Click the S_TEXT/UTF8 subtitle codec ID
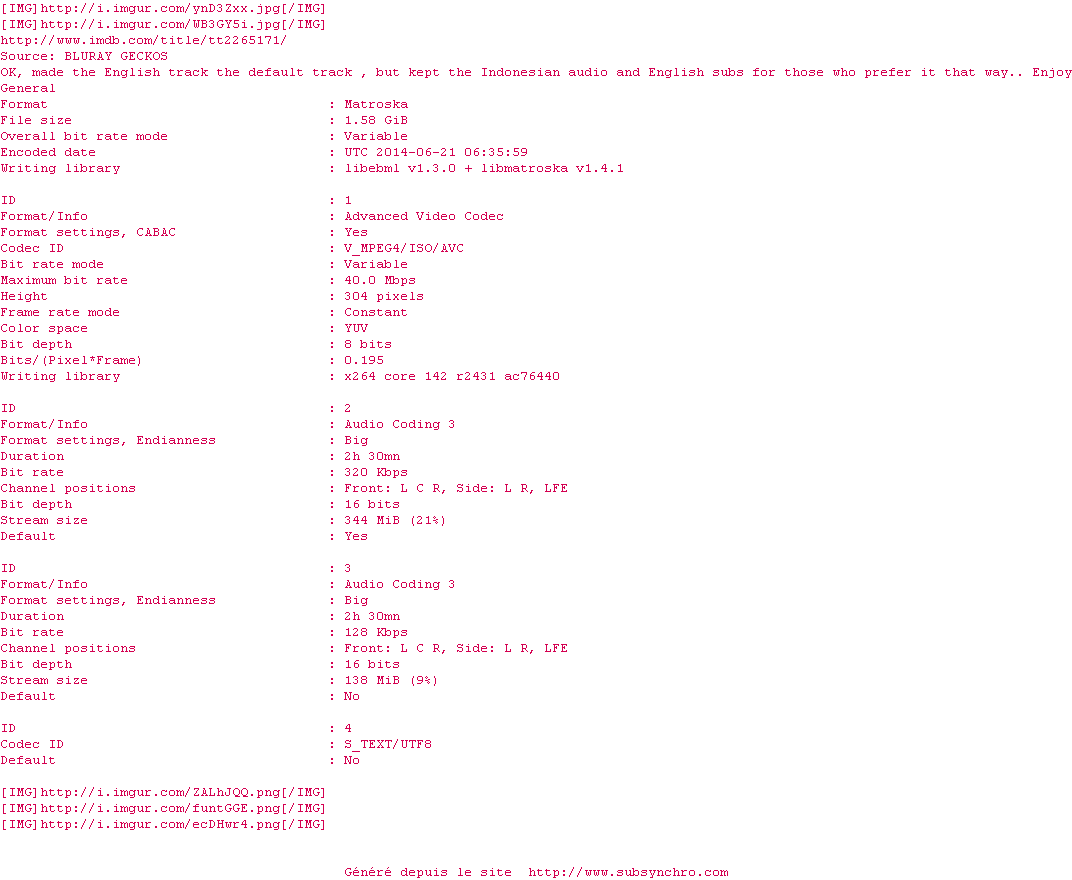 388,745
